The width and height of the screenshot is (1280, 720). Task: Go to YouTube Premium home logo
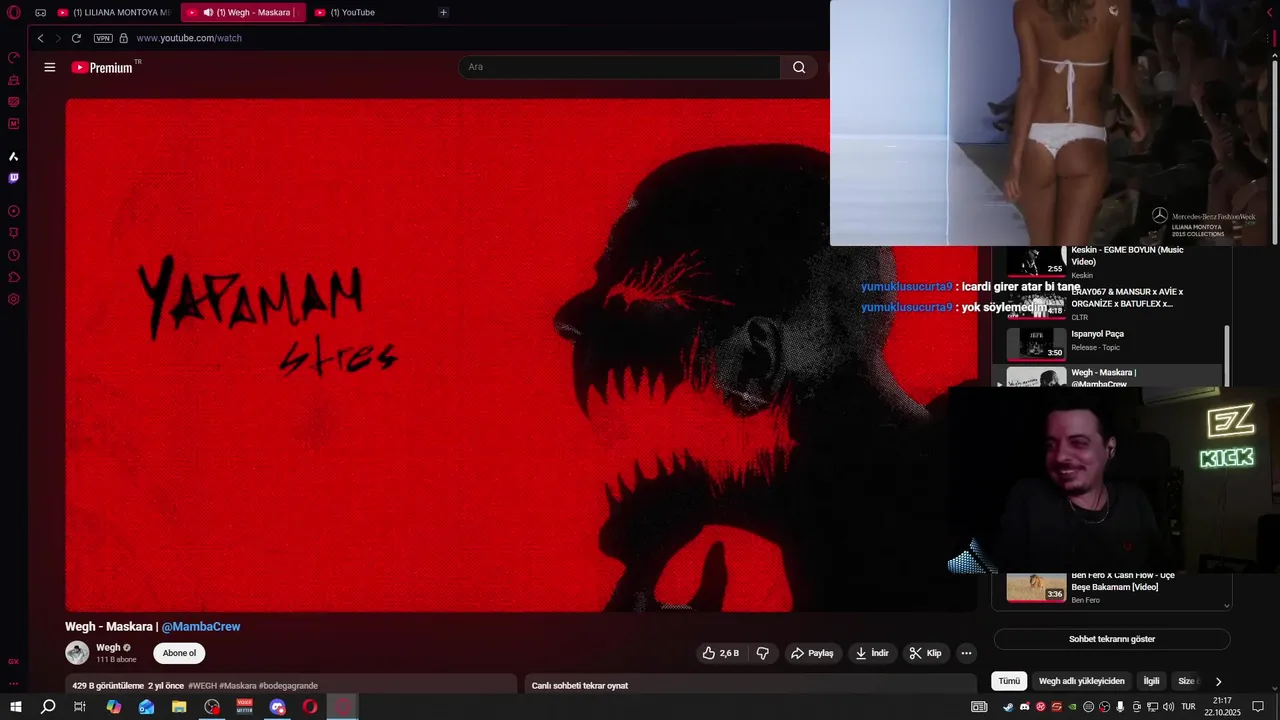105,67
